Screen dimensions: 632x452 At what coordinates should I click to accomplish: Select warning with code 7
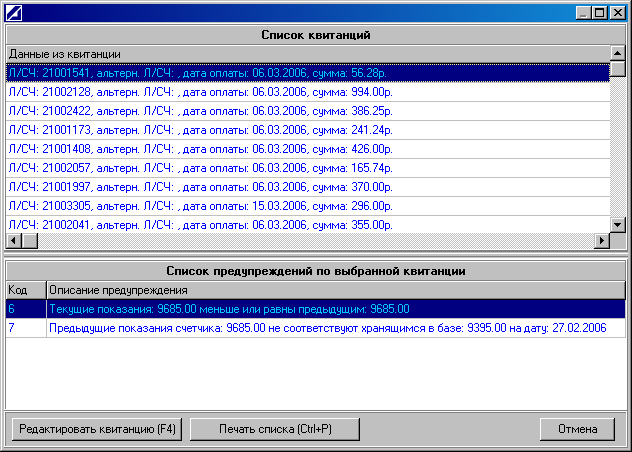300,327
